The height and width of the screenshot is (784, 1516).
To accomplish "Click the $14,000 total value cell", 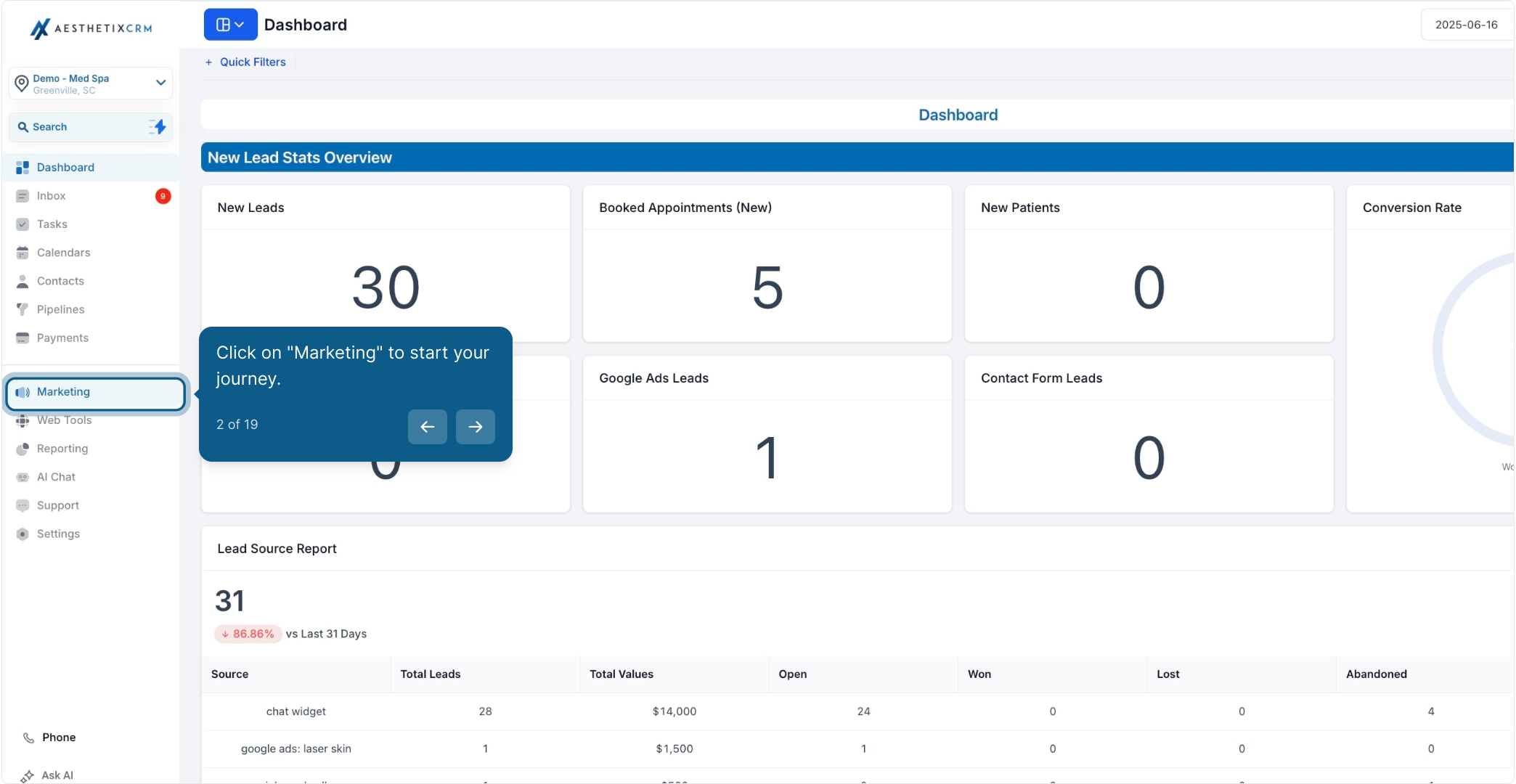I will 675,711.
